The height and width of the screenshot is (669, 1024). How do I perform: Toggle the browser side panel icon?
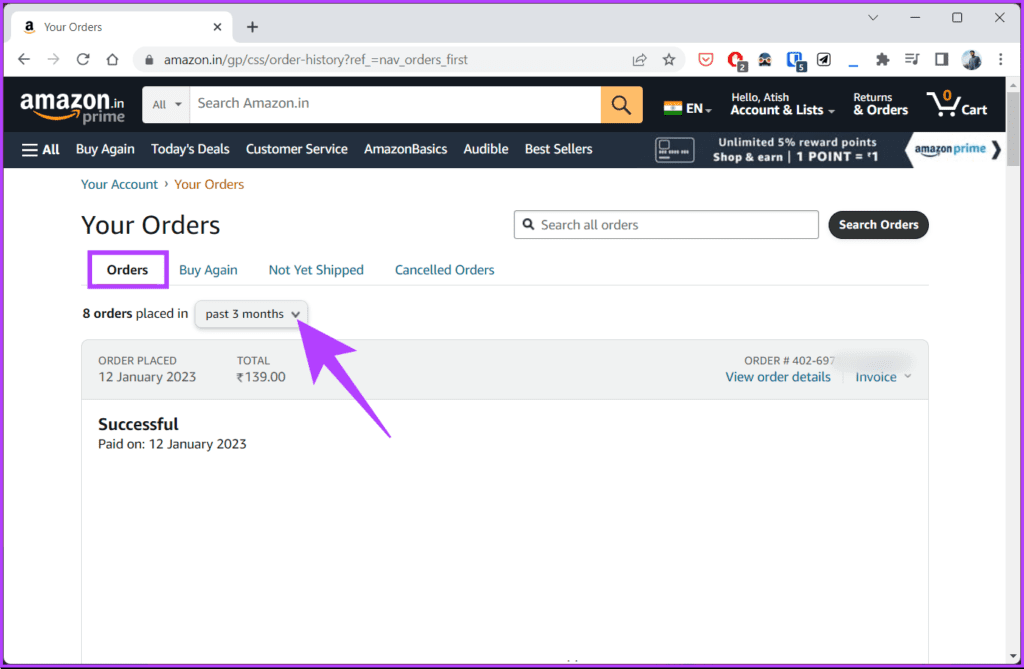pyautogui.click(x=941, y=60)
